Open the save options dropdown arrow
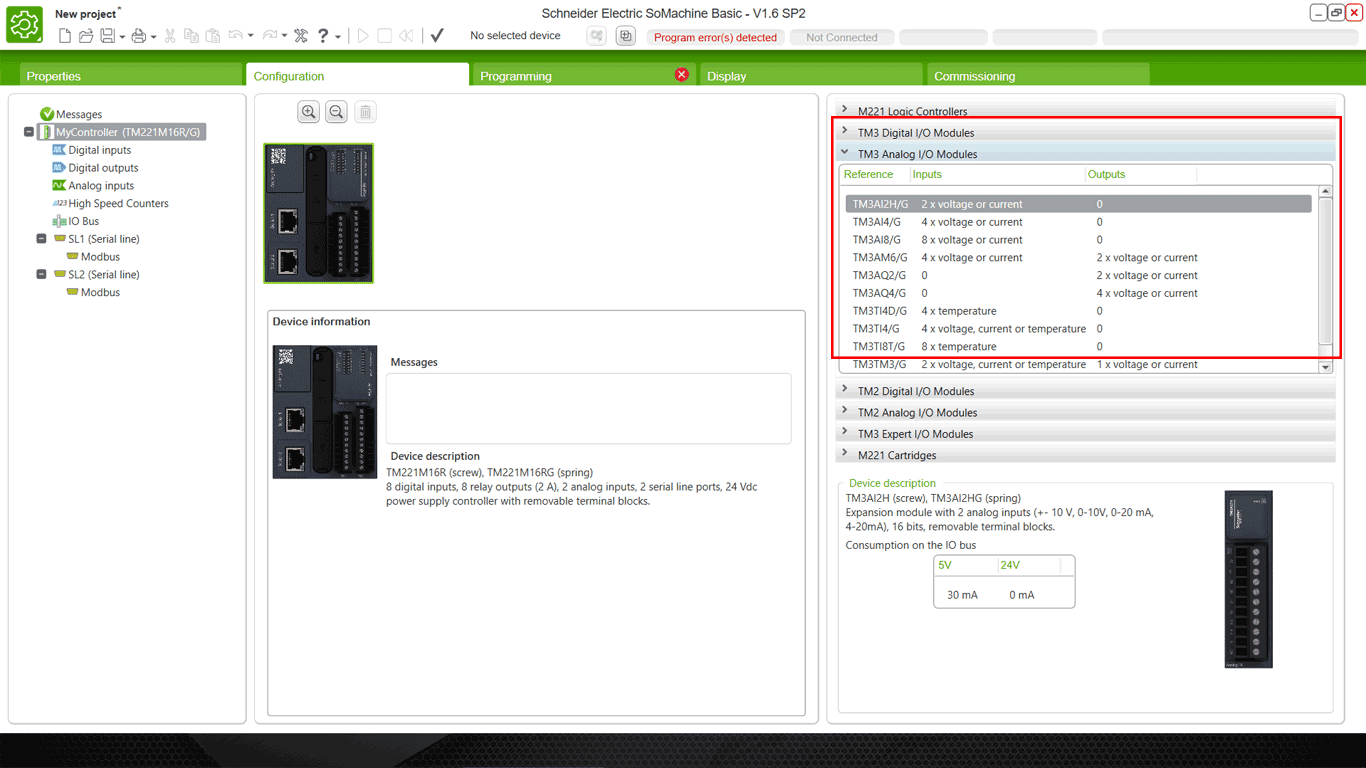Image resolution: width=1366 pixels, height=768 pixels. (122, 37)
